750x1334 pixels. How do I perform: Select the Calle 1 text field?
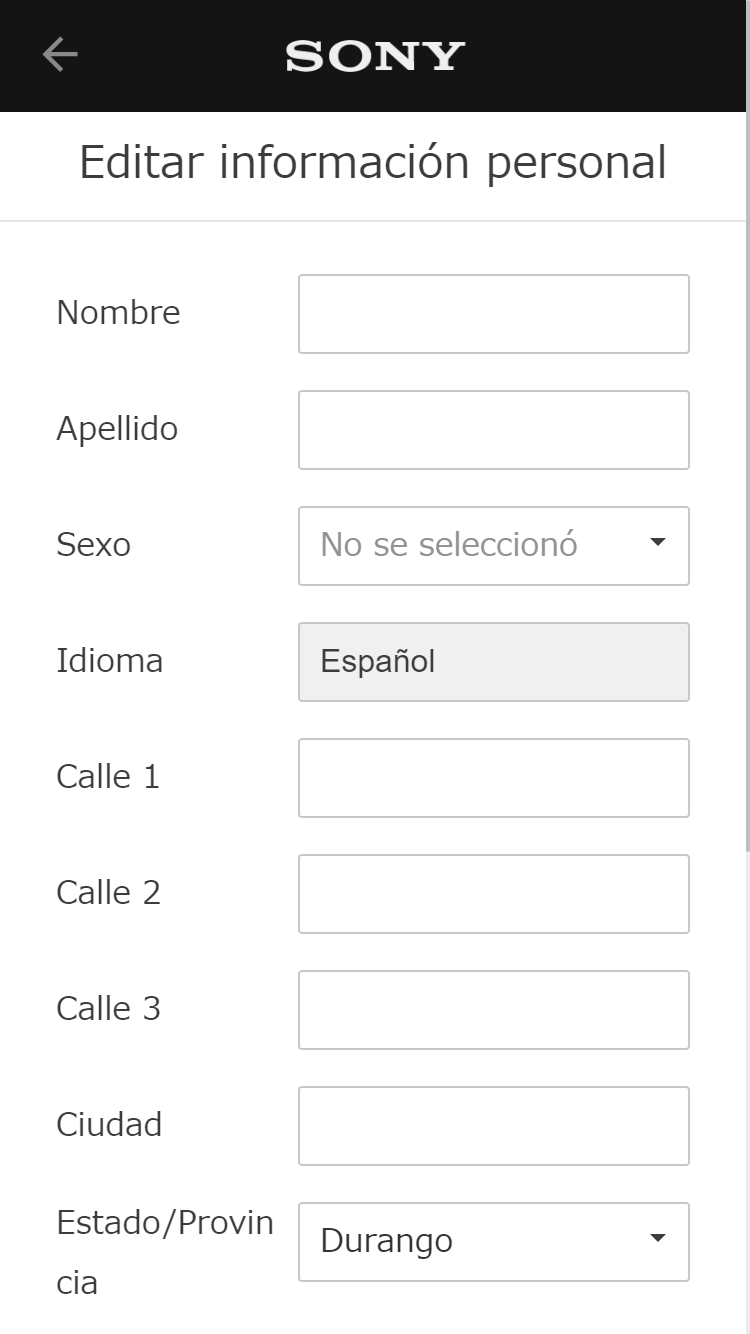click(x=493, y=777)
